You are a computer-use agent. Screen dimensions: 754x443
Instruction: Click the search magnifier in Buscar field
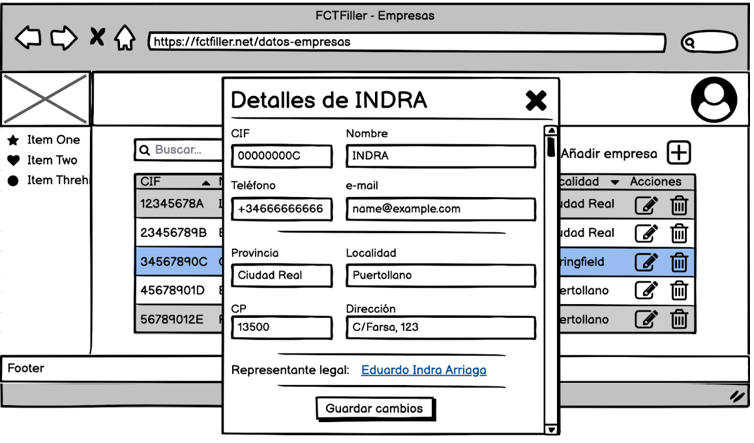click(144, 150)
